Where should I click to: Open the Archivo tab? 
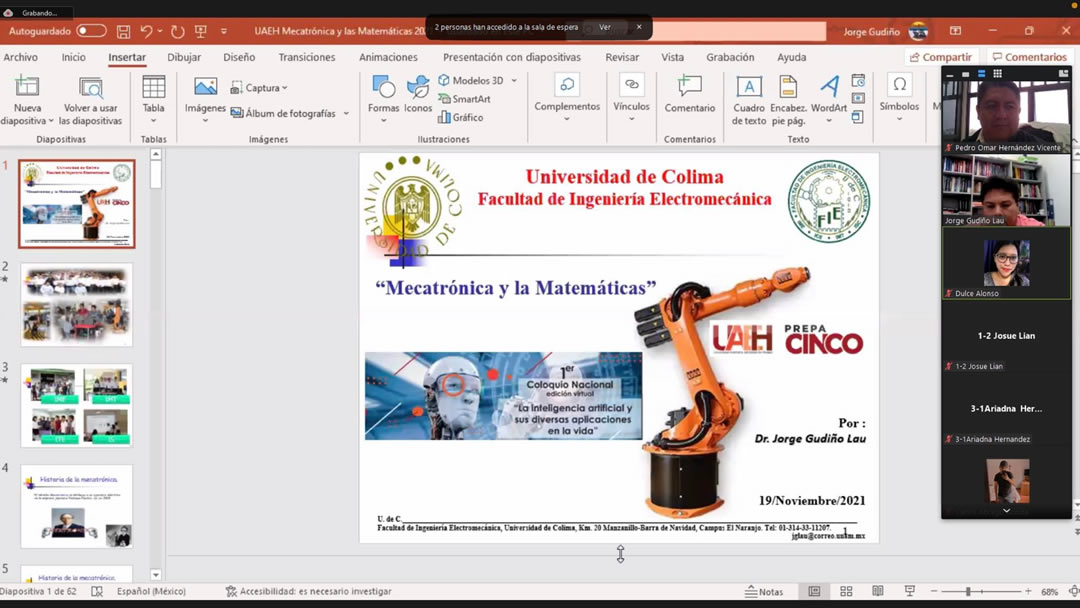[21, 57]
